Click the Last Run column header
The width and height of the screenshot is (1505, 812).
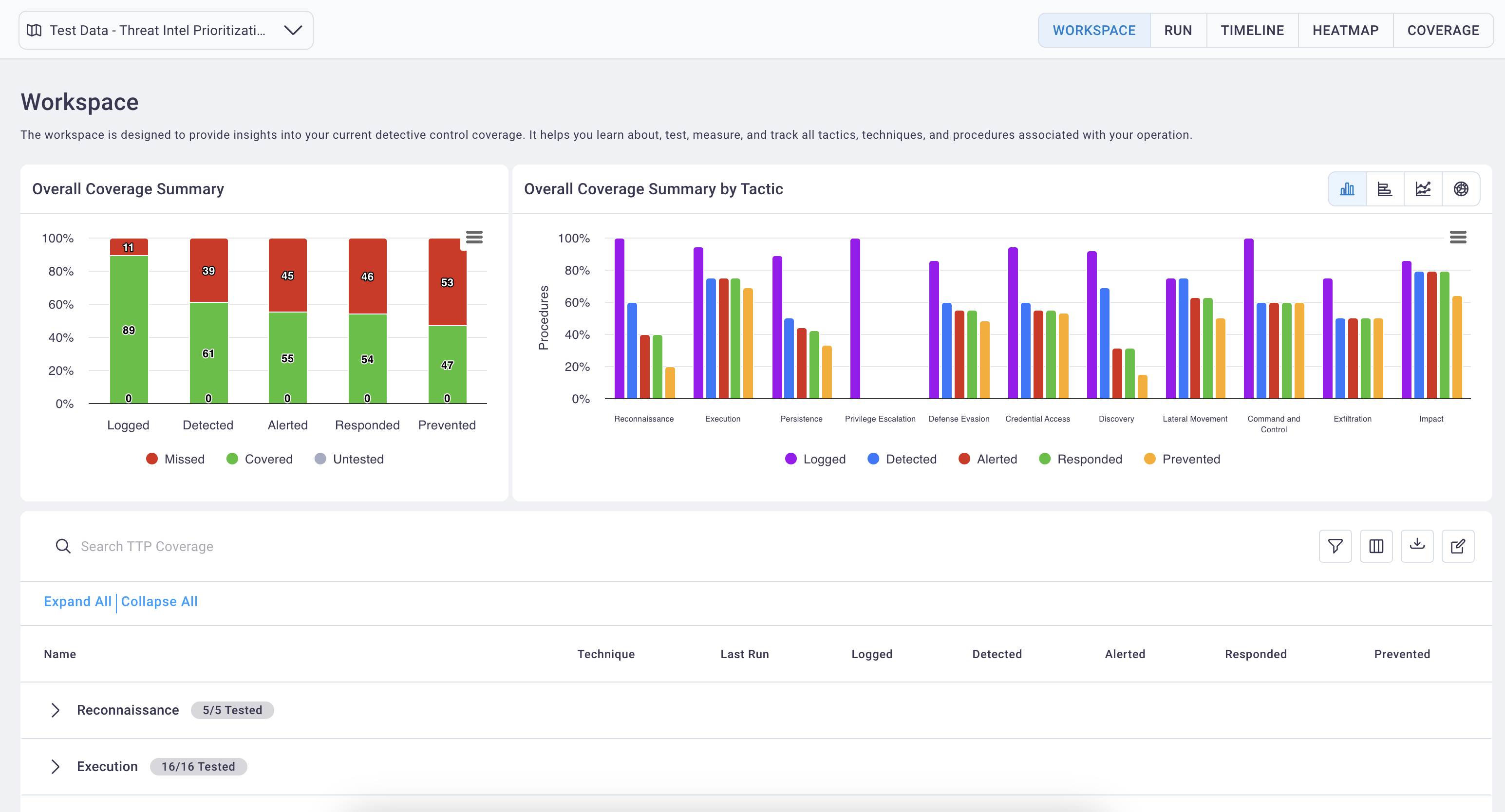pyautogui.click(x=744, y=654)
